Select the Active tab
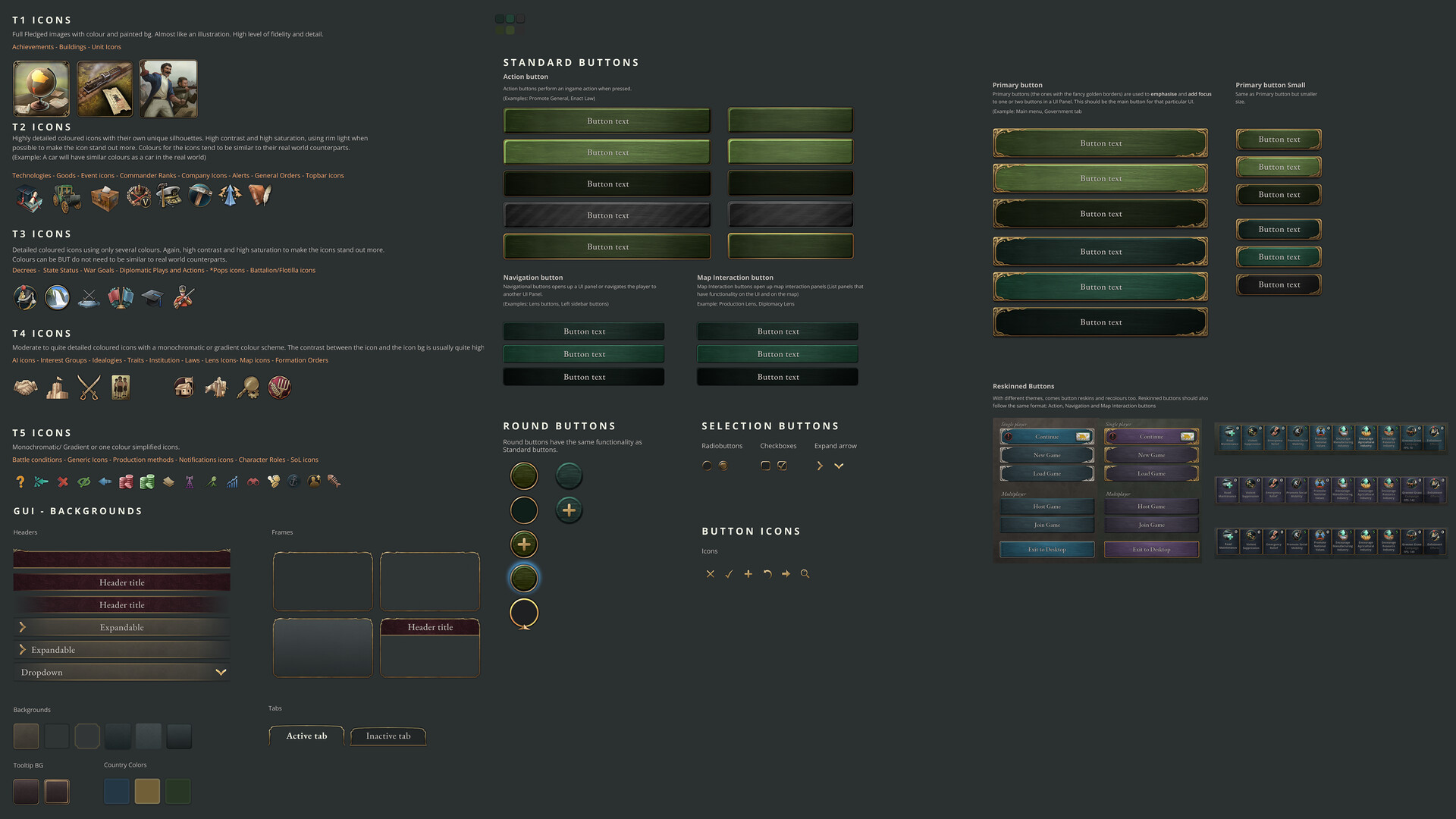Image resolution: width=1456 pixels, height=819 pixels. click(x=306, y=736)
